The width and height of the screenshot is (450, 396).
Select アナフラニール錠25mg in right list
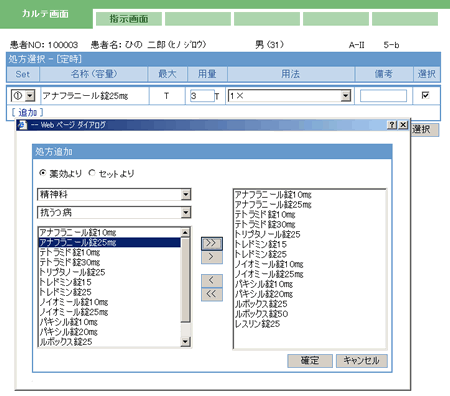[x=310, y=204]
